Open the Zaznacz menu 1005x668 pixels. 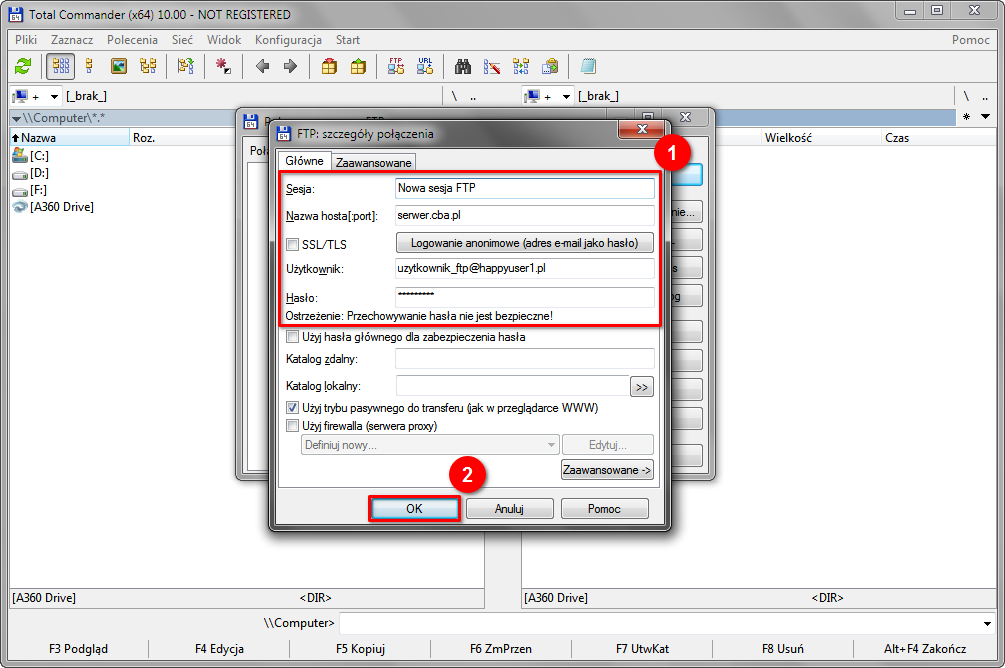[72, 40]
